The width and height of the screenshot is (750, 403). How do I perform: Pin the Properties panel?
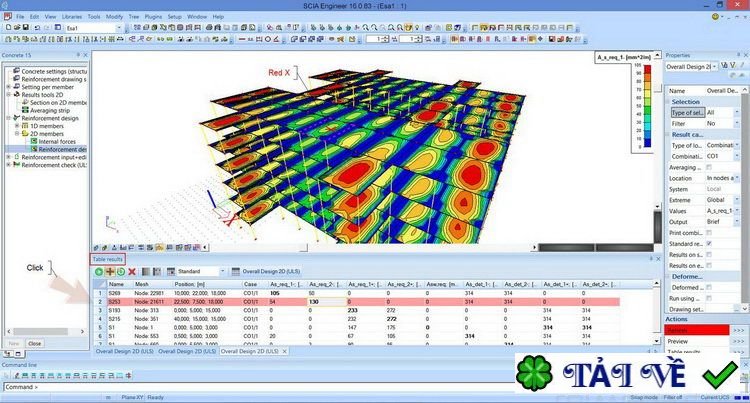pyautogui.click(x=739, y=55)
